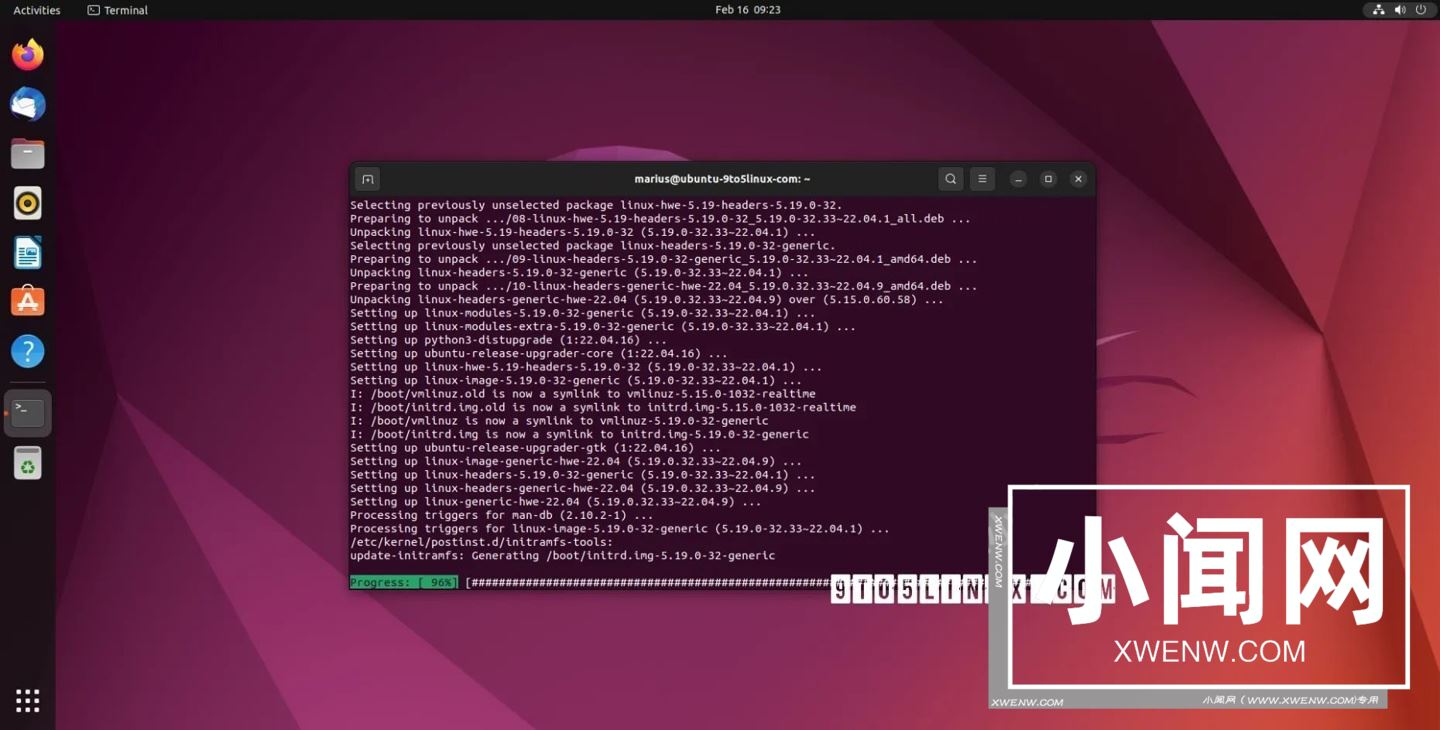Open LibreOffice Writer from the dock
Viewport: 1440px width, 730px height.
[x=28, y=253]
